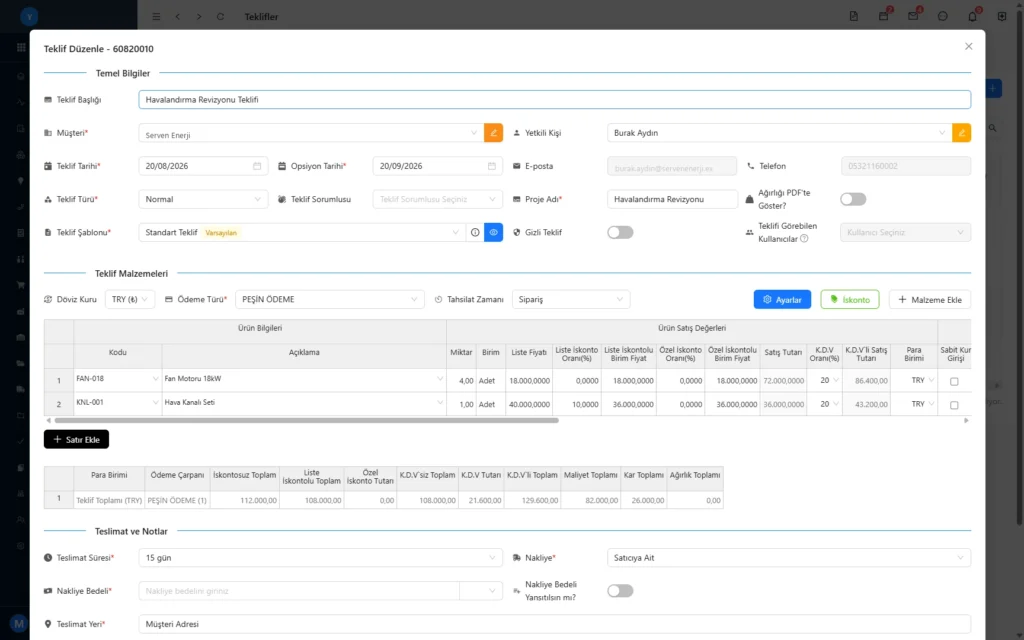Click the Liste İskonto Oranı 10,0000 cell
1024x640 pixels.
[577, 404]
